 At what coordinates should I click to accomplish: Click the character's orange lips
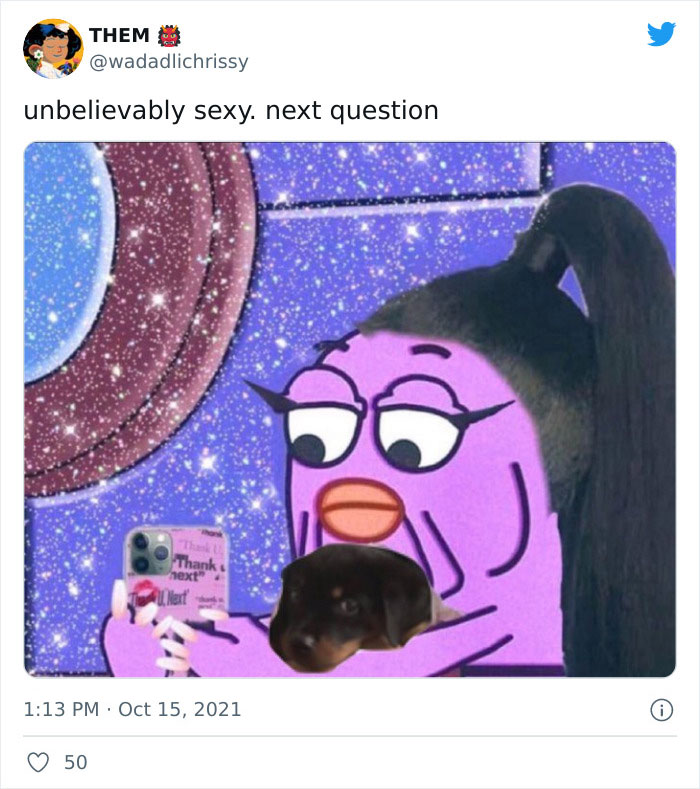[x=361, y=509]
